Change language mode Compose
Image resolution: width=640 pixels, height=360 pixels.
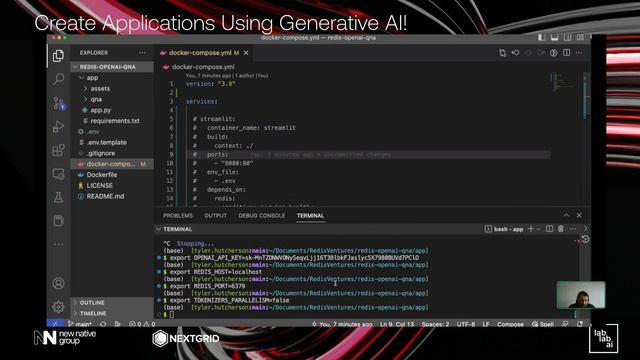(510, 324)
